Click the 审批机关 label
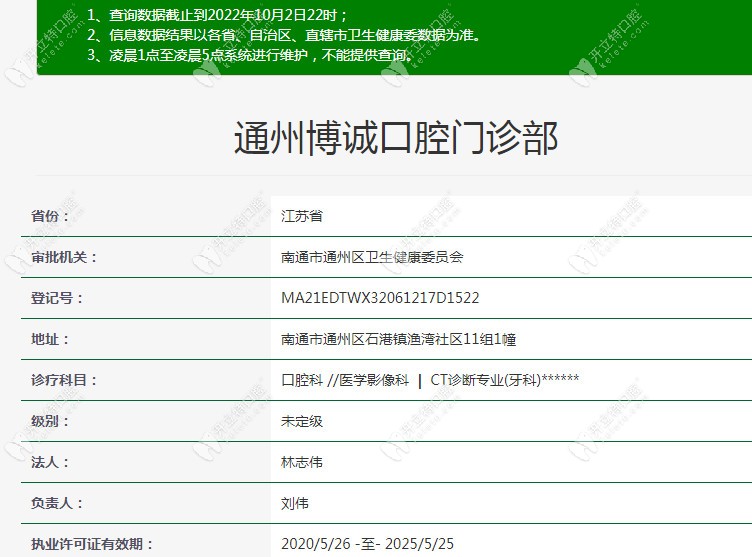Viewport: 752px width, 557px height. 64,257
